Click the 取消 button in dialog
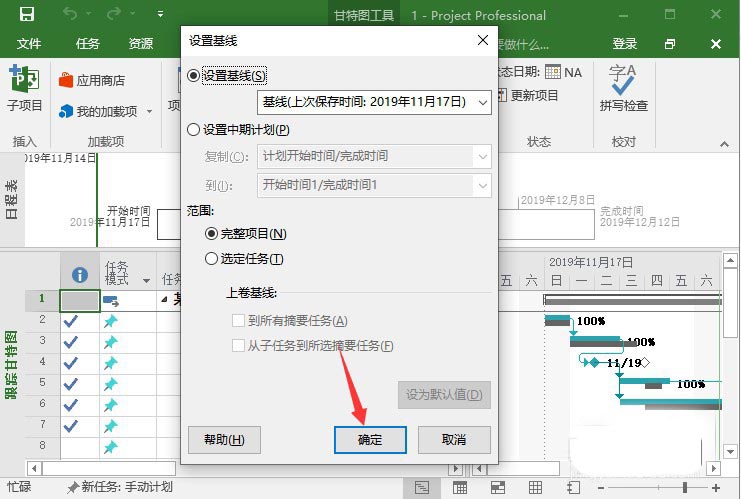This screenshot has height=499, width=741. pyautogui.click(x=454, y=440)
